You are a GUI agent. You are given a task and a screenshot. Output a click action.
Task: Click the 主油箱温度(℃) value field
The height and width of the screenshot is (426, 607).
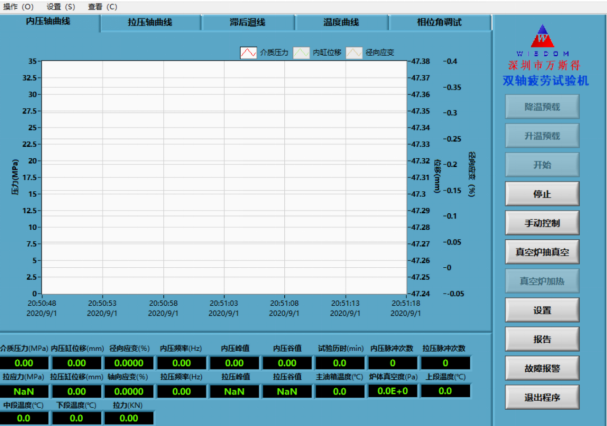point(340,391)
